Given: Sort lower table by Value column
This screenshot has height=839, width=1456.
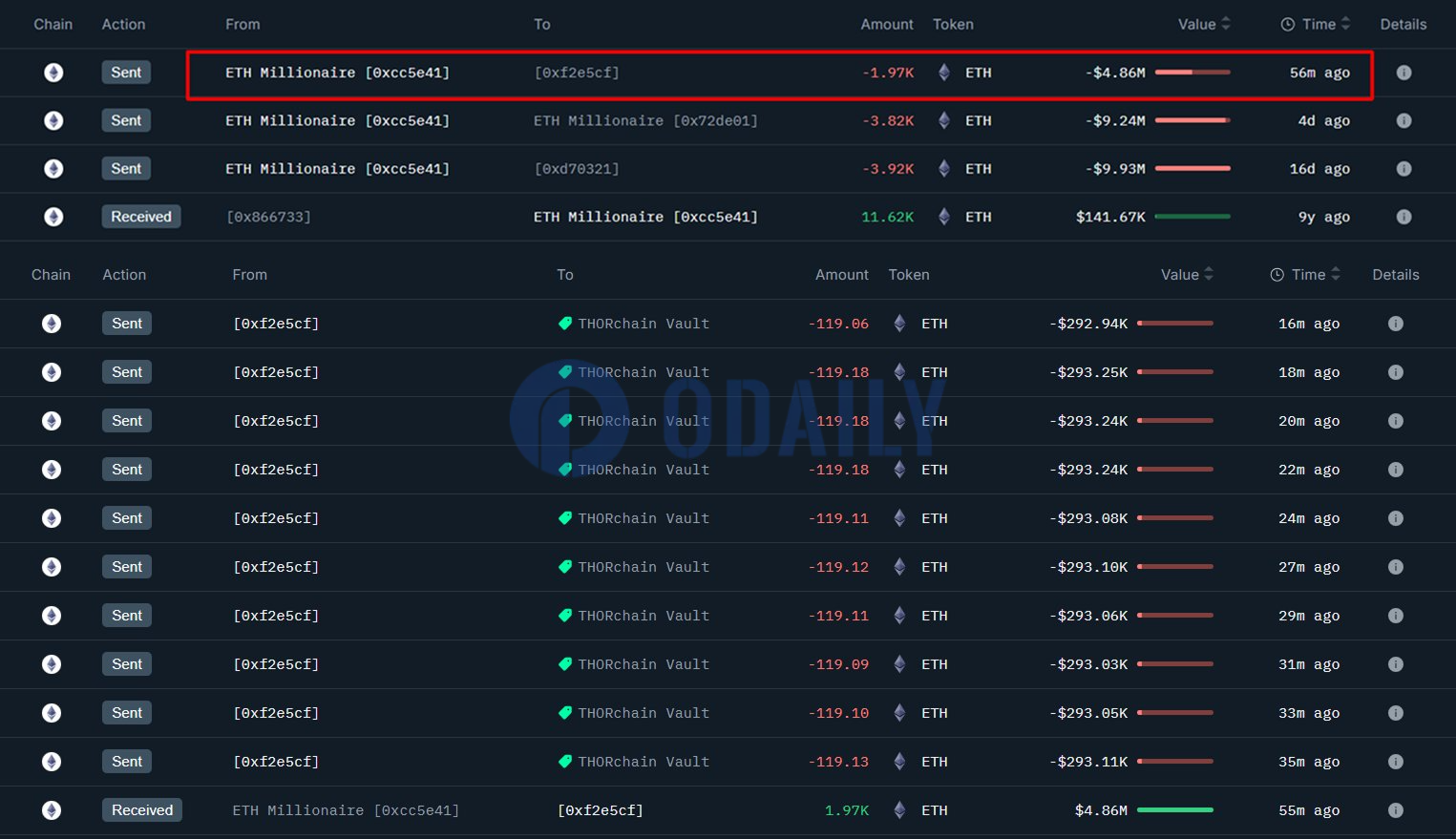Looking at the screenshot, I should [1208, 275].
